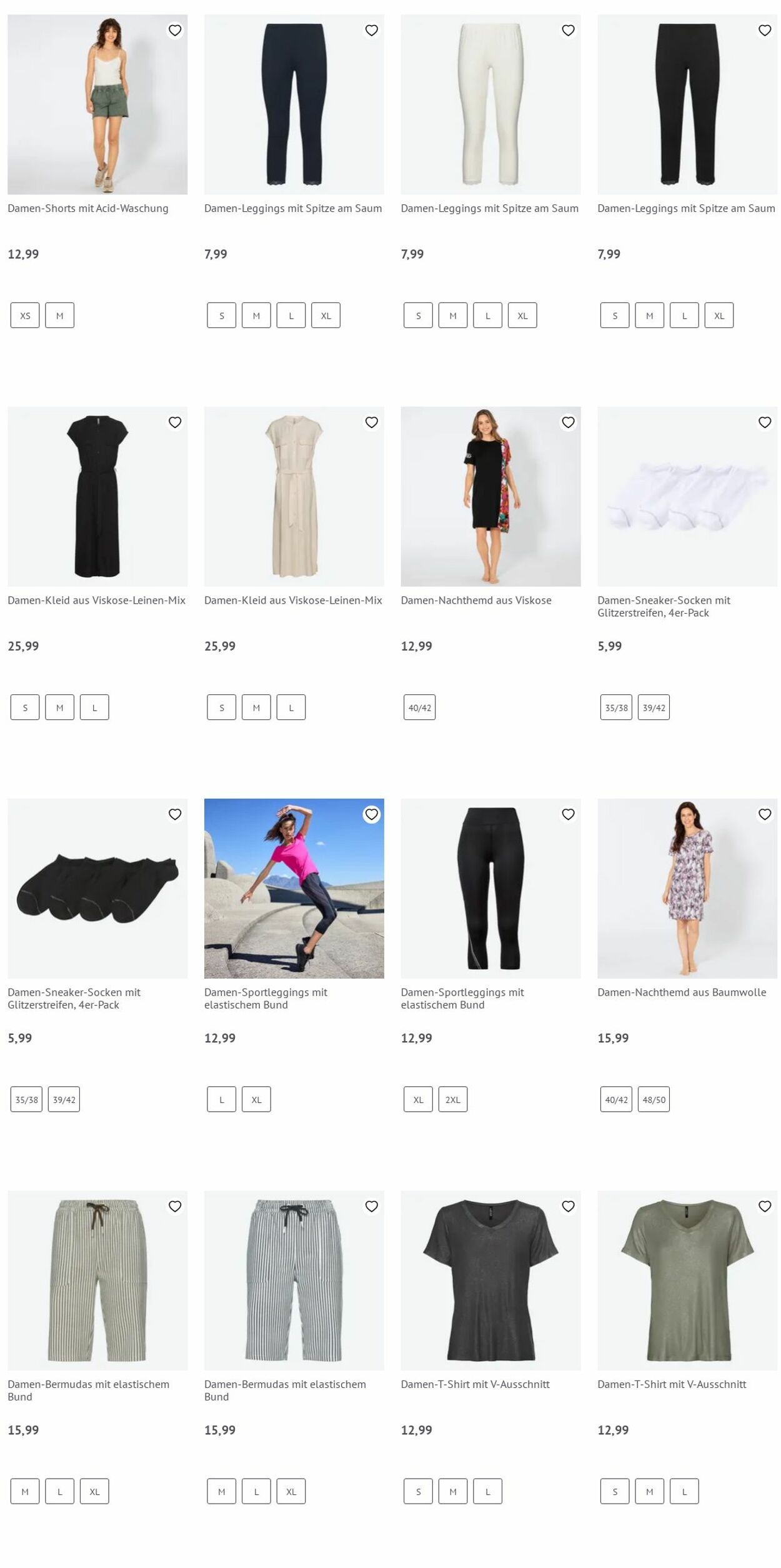Favorite the Damen-Shorts mit Acid-Waschung
The image size is (781, 1568).
click(175, 30)
